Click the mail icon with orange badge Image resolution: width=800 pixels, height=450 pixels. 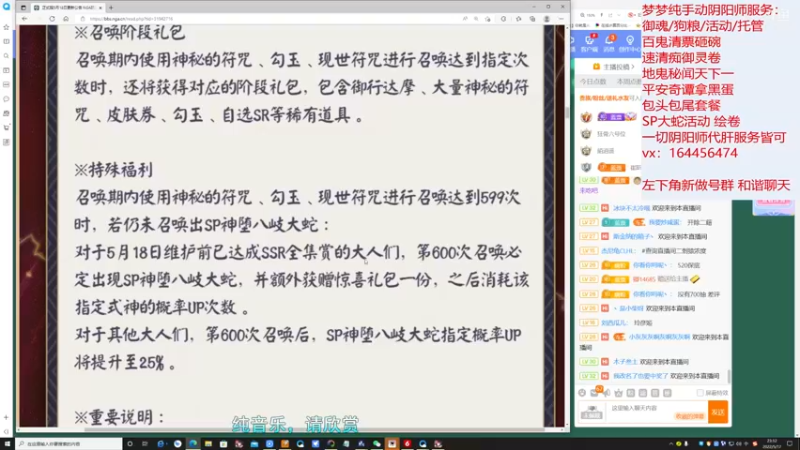click(x=595, y=392)
